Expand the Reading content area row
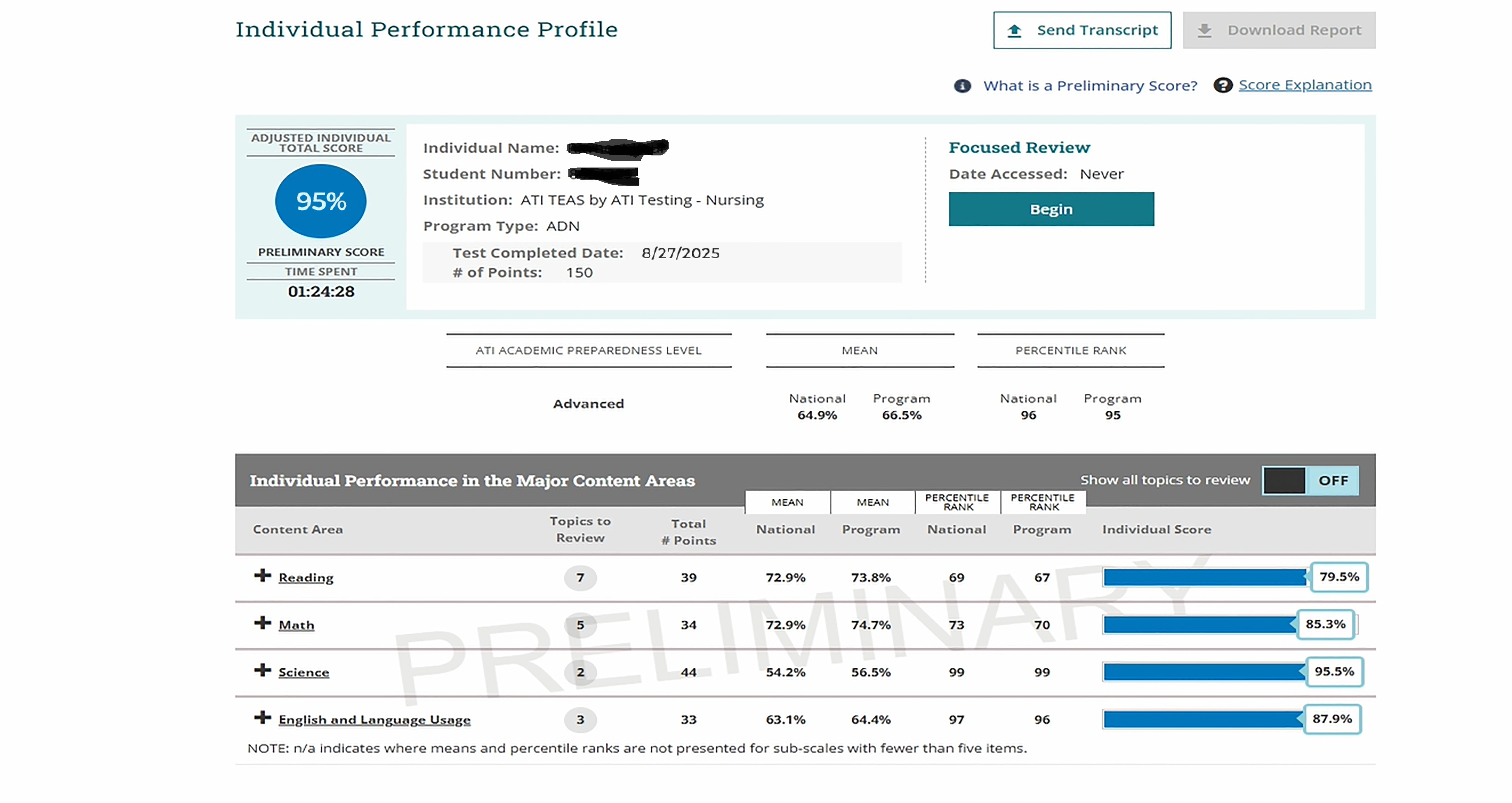 [262, 575]
